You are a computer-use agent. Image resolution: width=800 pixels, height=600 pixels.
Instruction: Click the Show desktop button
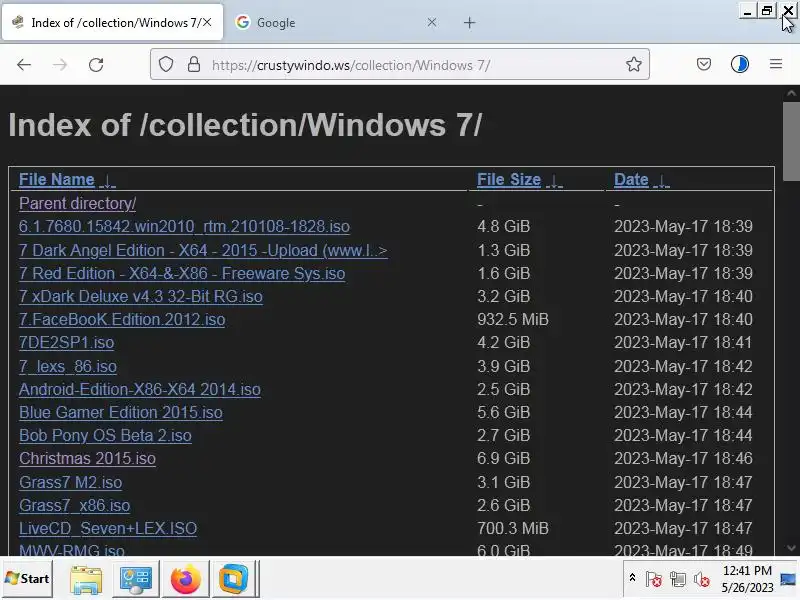[x=788, y=579]
